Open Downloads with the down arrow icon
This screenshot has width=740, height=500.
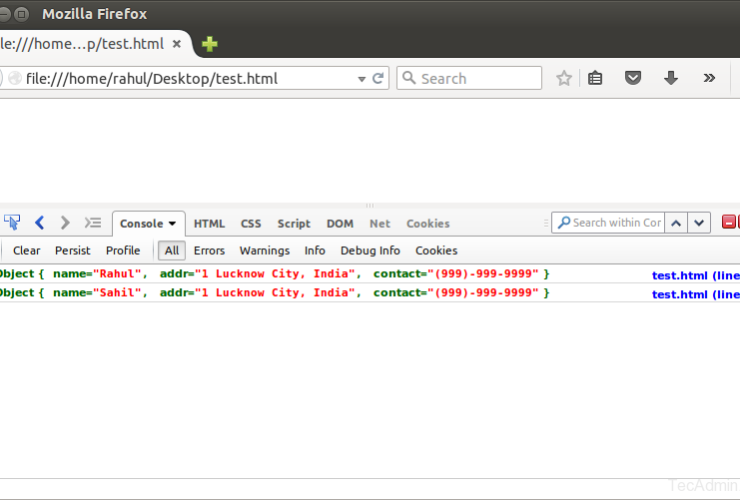[x=671, y=78]
